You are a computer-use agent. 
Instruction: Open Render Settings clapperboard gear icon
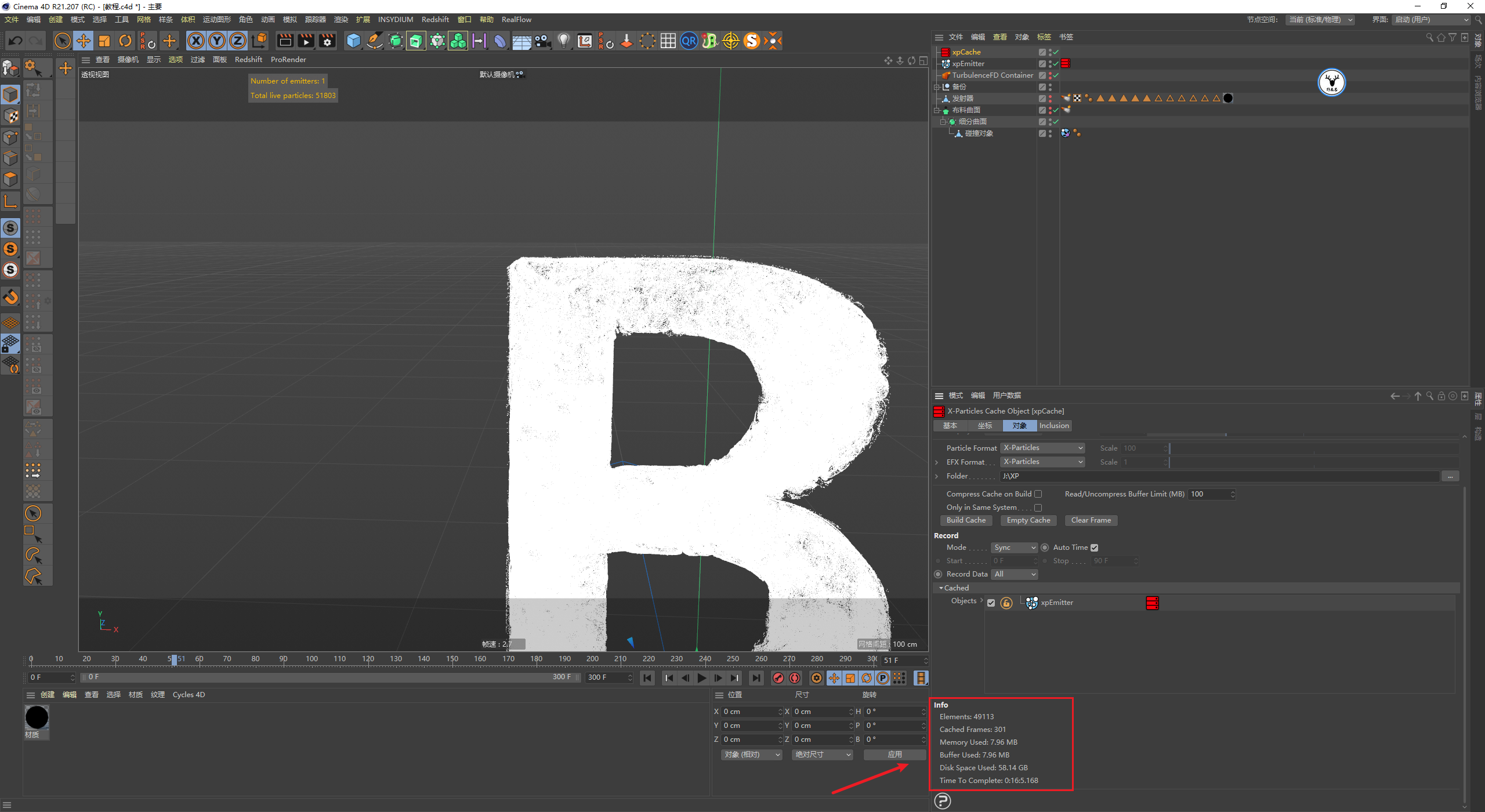(x=327, y=41)
